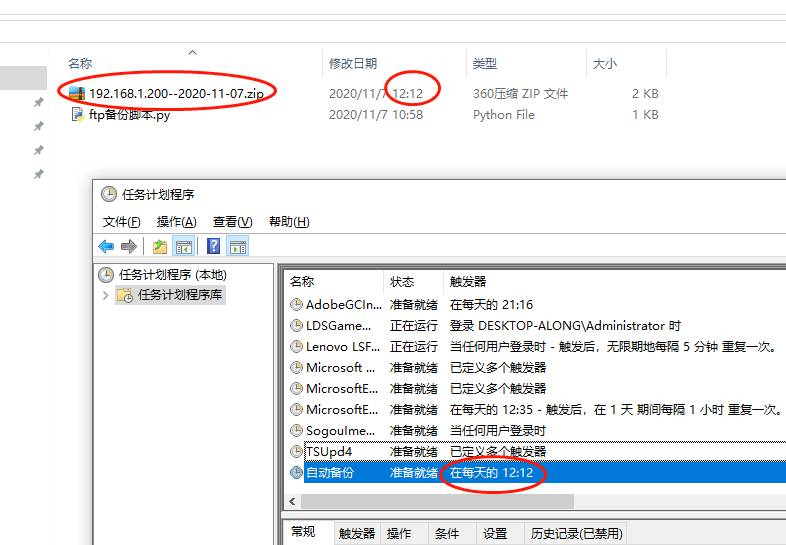
Task: Open the 查看(V) menu
Action: coord(233,222)
